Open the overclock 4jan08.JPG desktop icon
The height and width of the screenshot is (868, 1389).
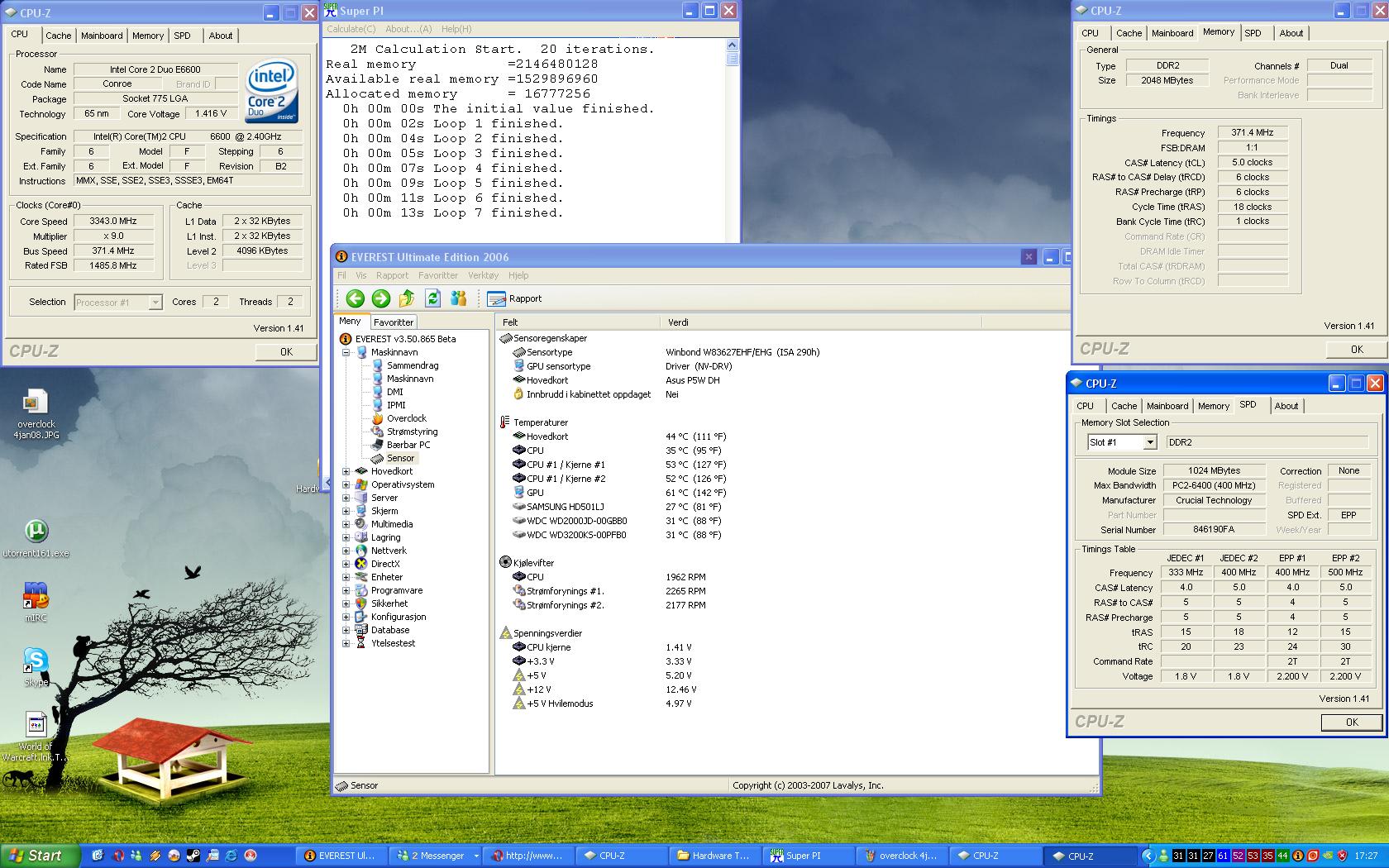(x=36, y=415)
